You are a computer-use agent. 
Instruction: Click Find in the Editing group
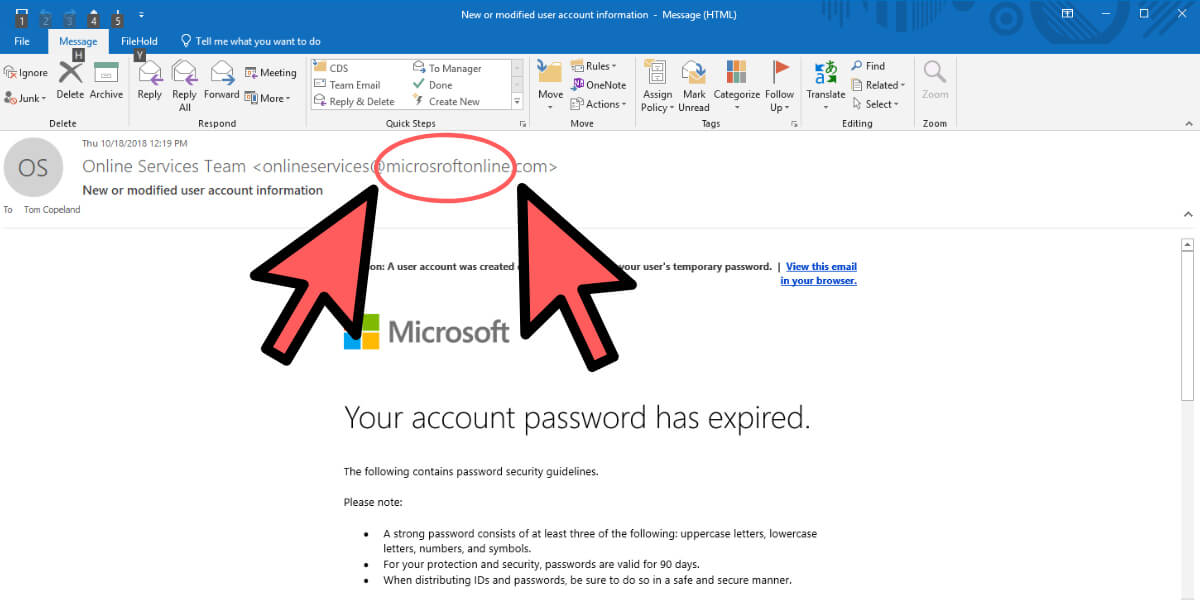tap(868, 66)
